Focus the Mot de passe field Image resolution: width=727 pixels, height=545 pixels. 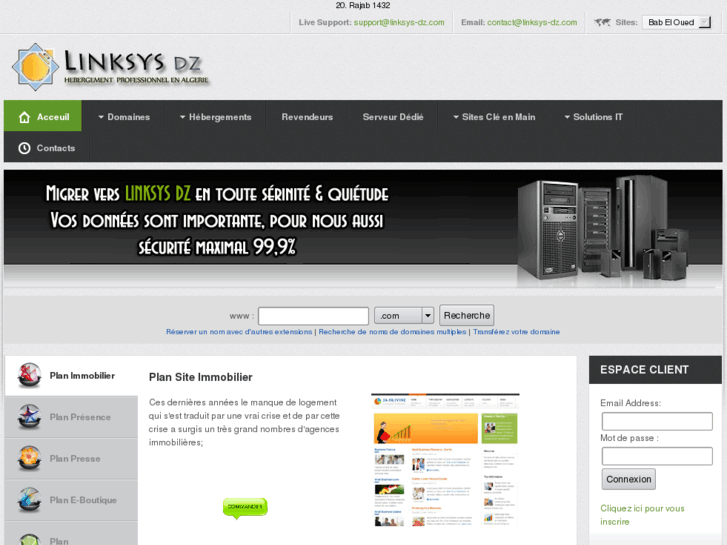[657, 456]
